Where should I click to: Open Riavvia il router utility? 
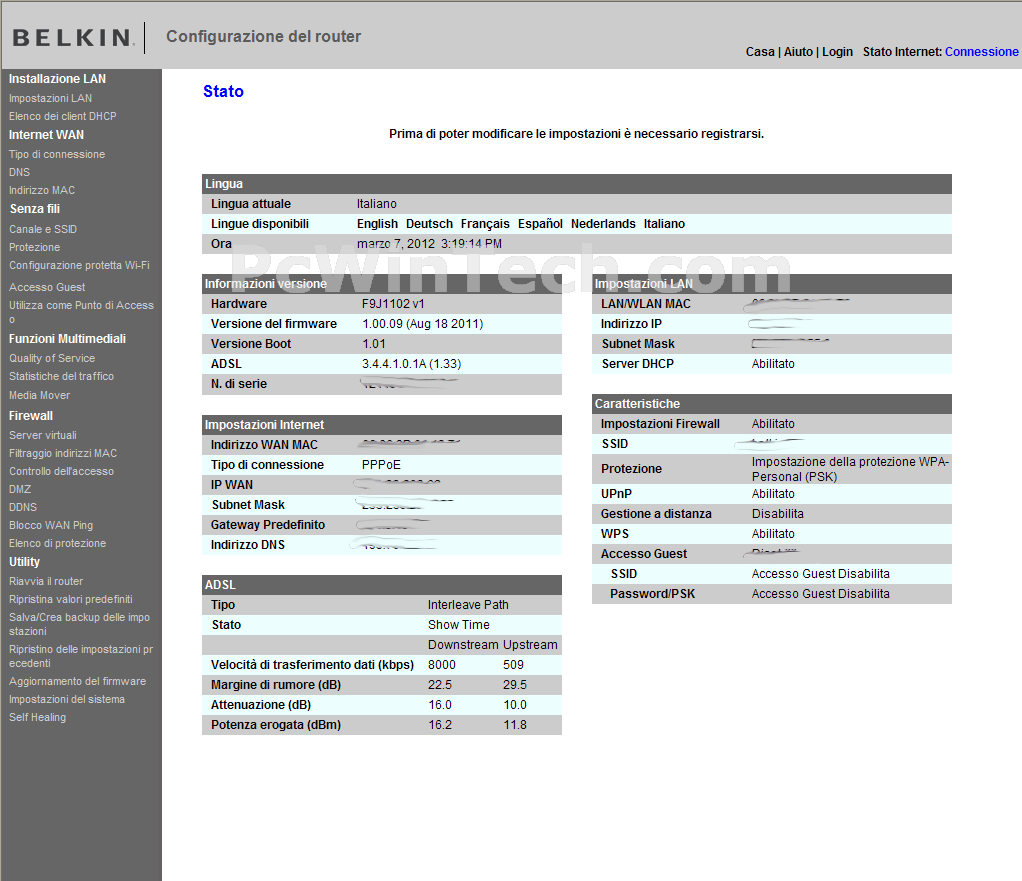pyautogui.click(x=46, y=581)
